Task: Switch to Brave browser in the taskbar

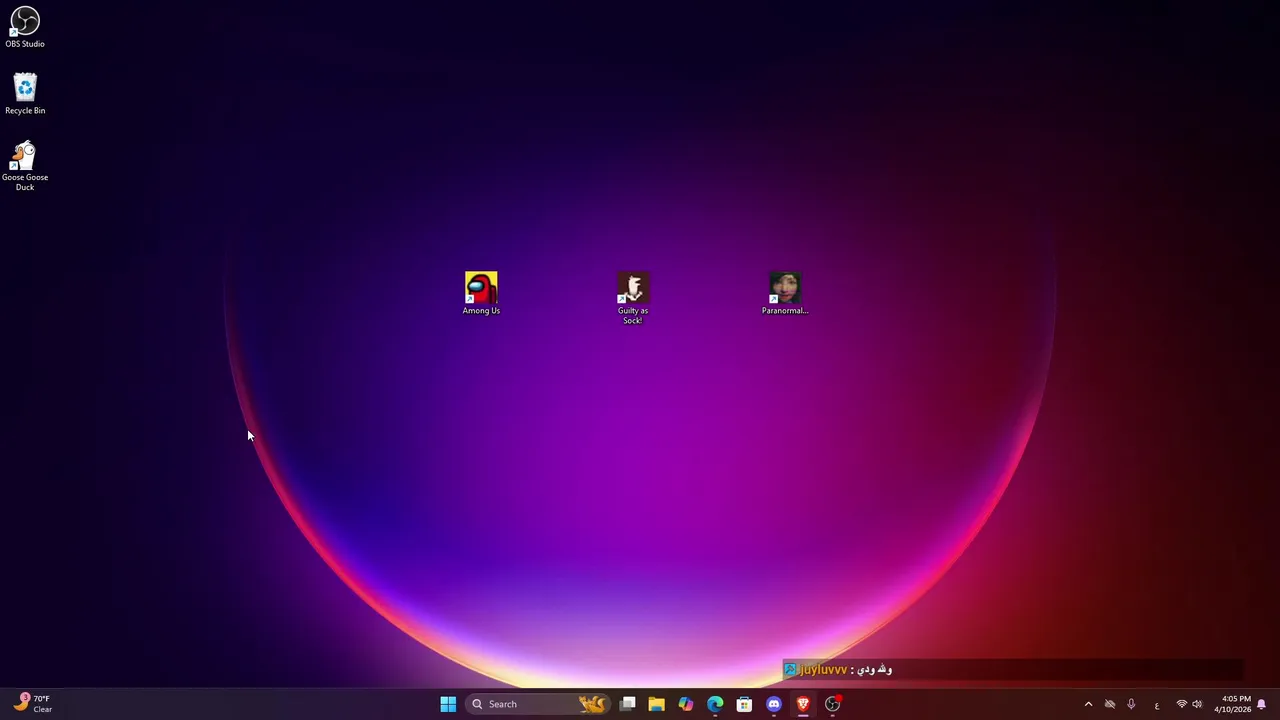Action: point(803,704)
